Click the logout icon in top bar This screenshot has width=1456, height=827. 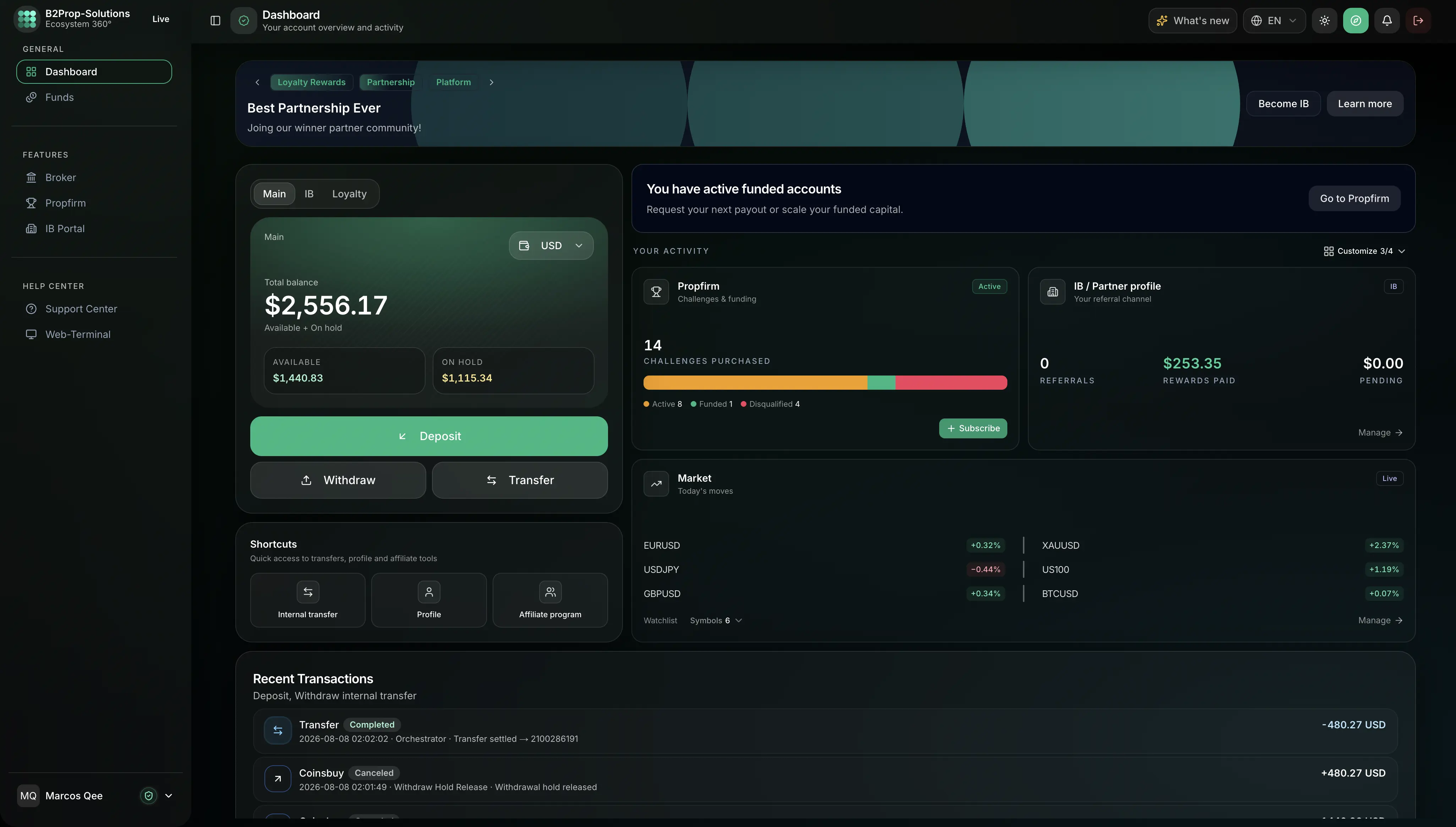(x=1418, y=21)
